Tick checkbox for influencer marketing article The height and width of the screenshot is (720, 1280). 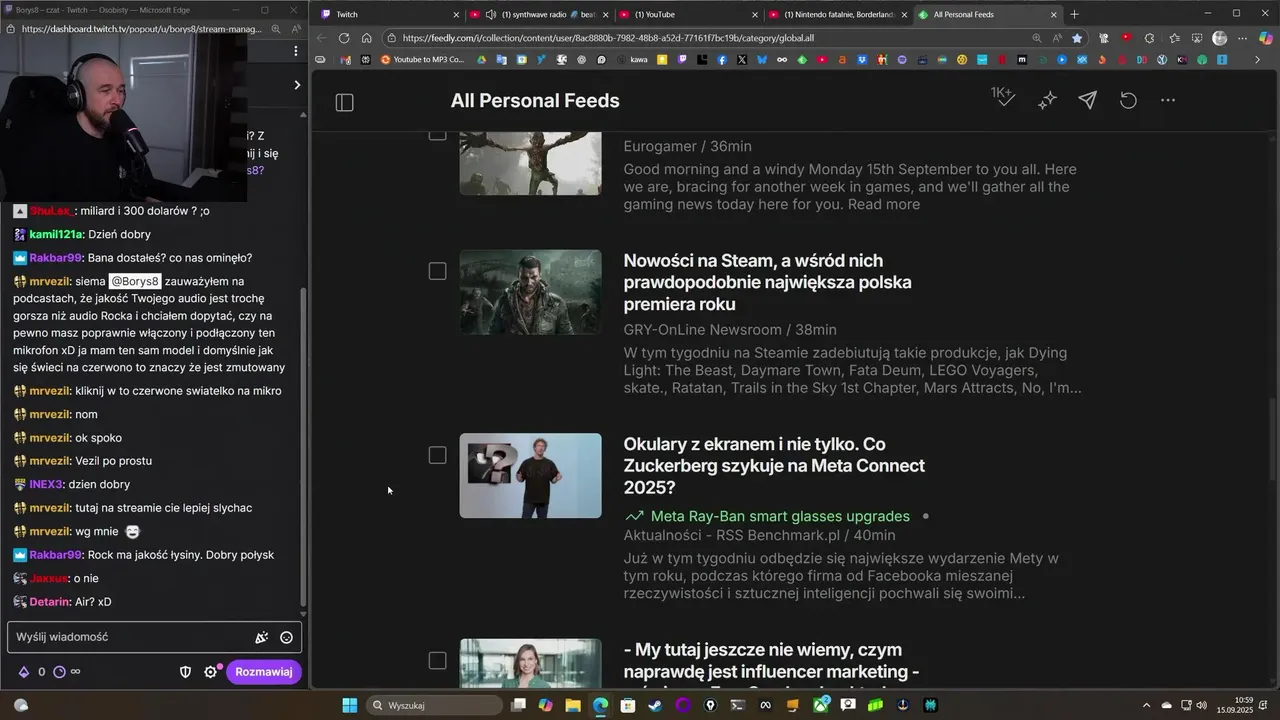point(437,660)
